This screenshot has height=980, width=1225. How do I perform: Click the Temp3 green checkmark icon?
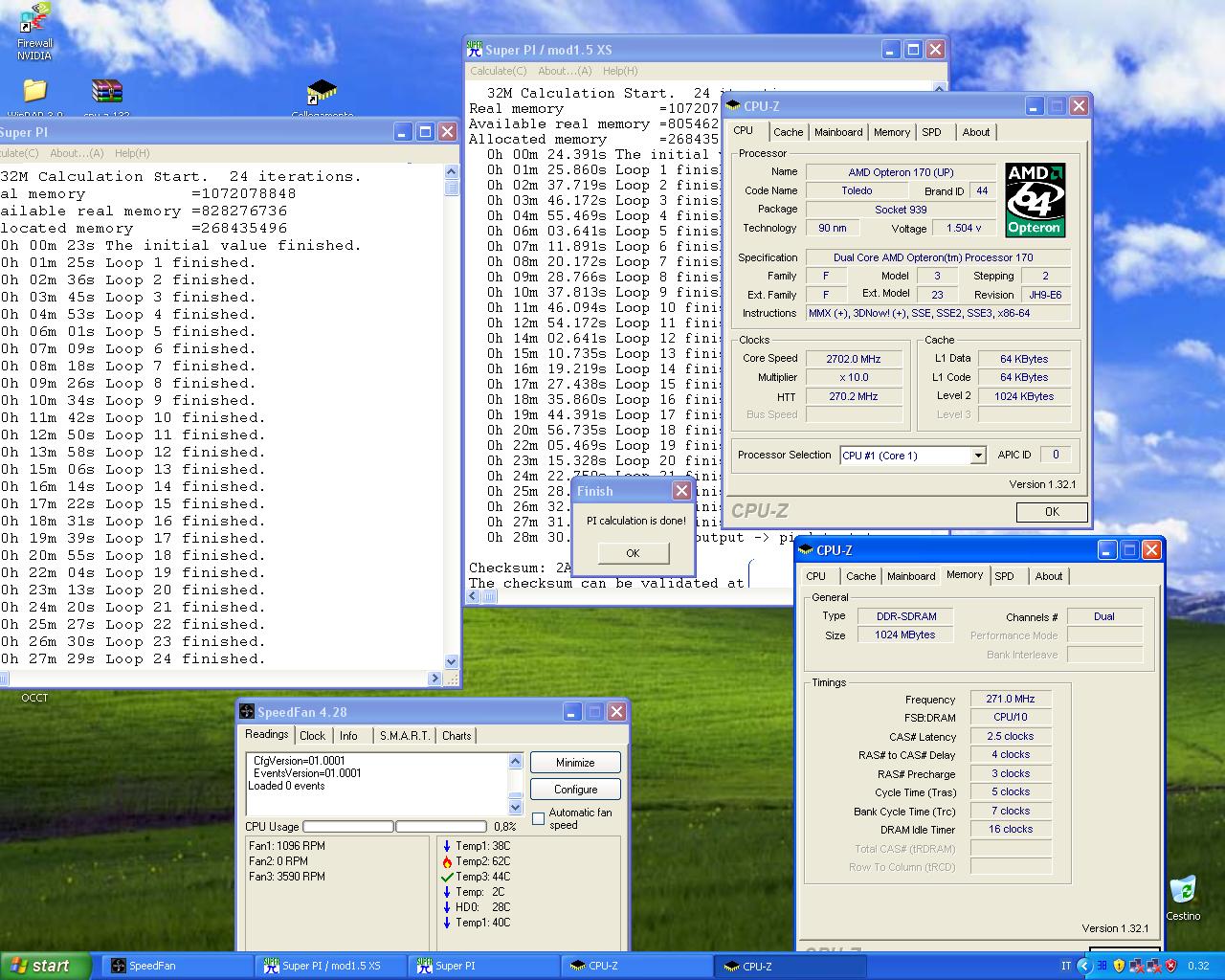[447, 877]
